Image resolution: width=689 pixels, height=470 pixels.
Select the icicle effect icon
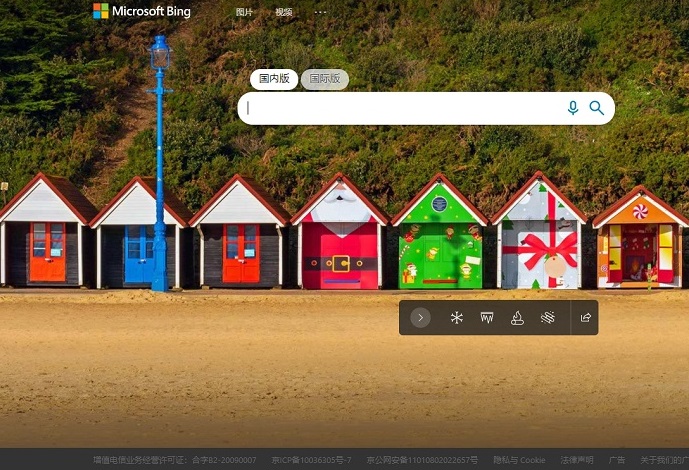(x=487, y=318)
